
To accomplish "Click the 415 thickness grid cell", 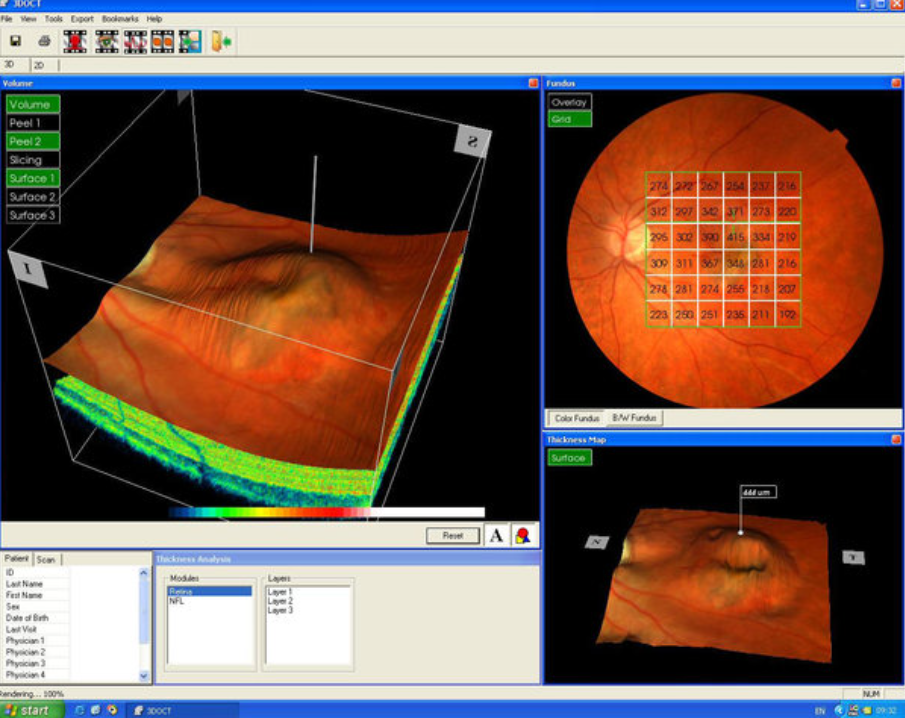I will pos(736,237).
